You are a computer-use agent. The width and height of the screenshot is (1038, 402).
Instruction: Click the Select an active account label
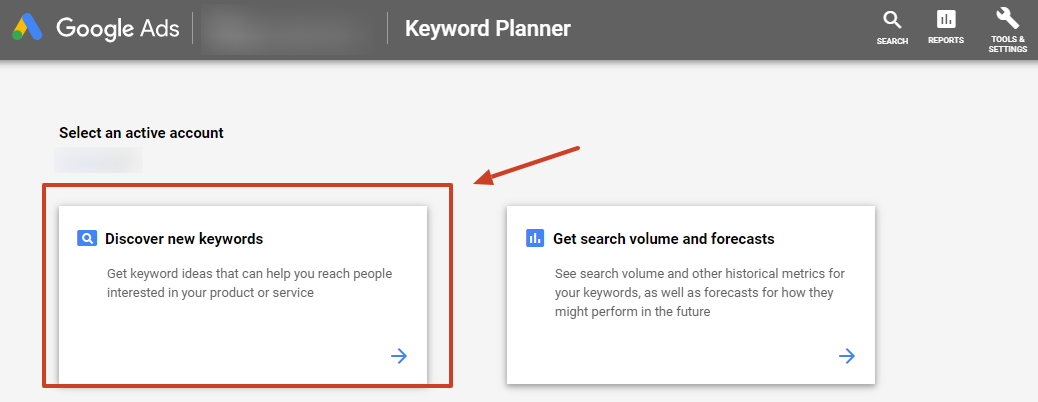pyautogui.click(x=142, y=132)
